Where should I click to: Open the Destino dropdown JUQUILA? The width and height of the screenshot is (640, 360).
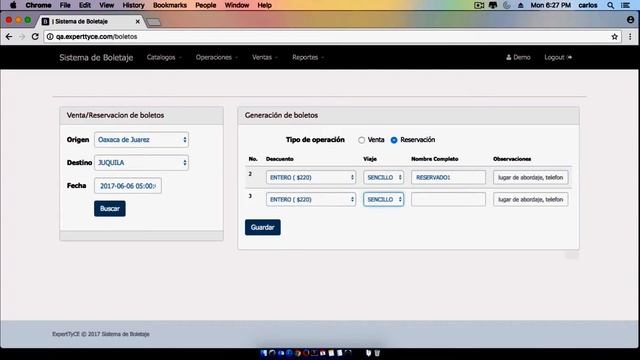[x=141, y=162]
